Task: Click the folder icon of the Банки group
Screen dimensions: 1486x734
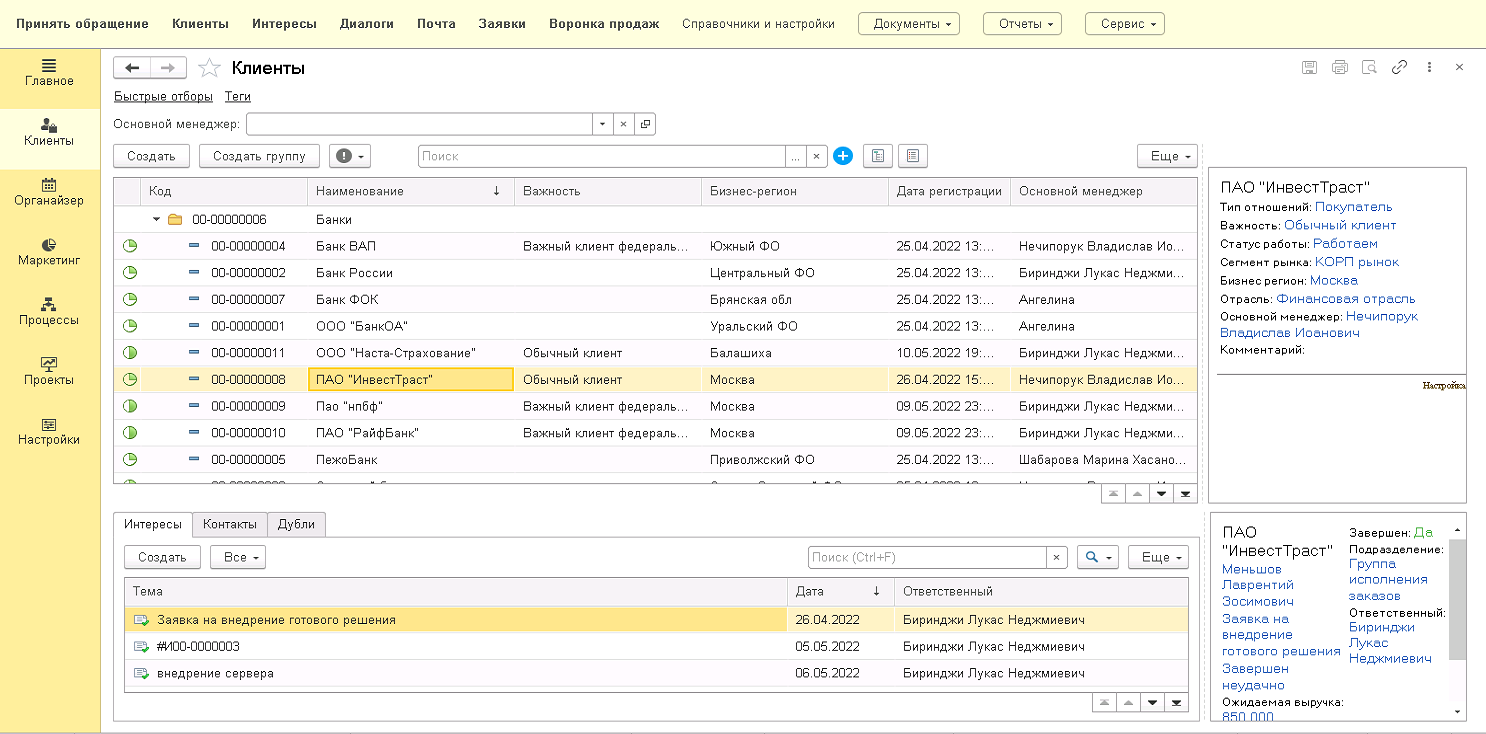Action: (175, 219)
